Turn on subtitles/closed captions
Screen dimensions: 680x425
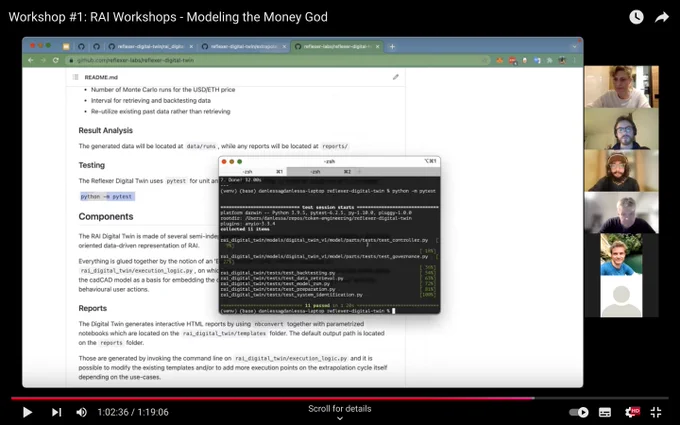point(605,412)
